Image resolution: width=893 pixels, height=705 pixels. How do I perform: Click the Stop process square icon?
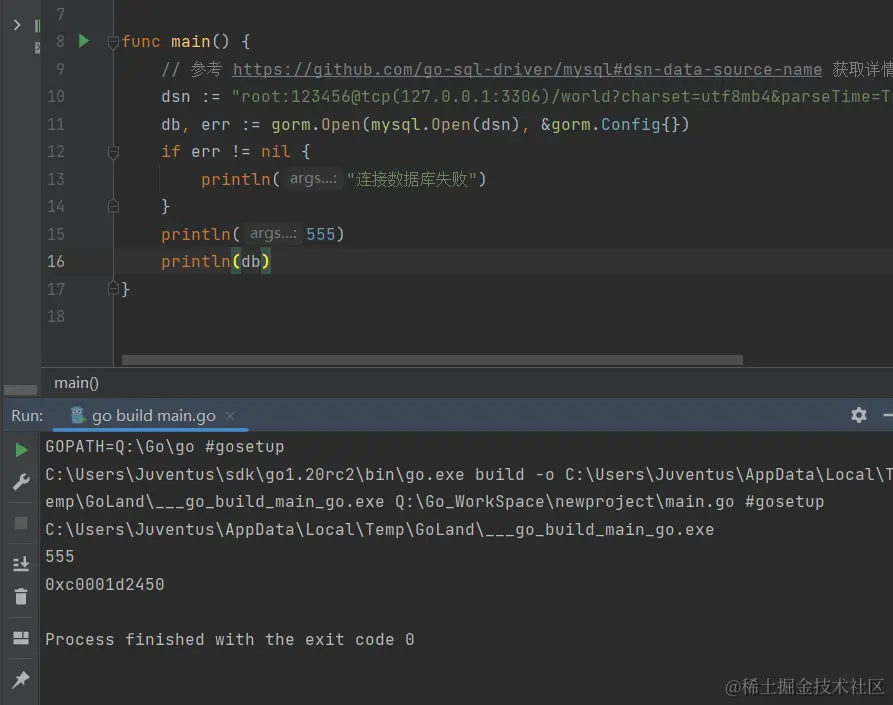[21, 523]
